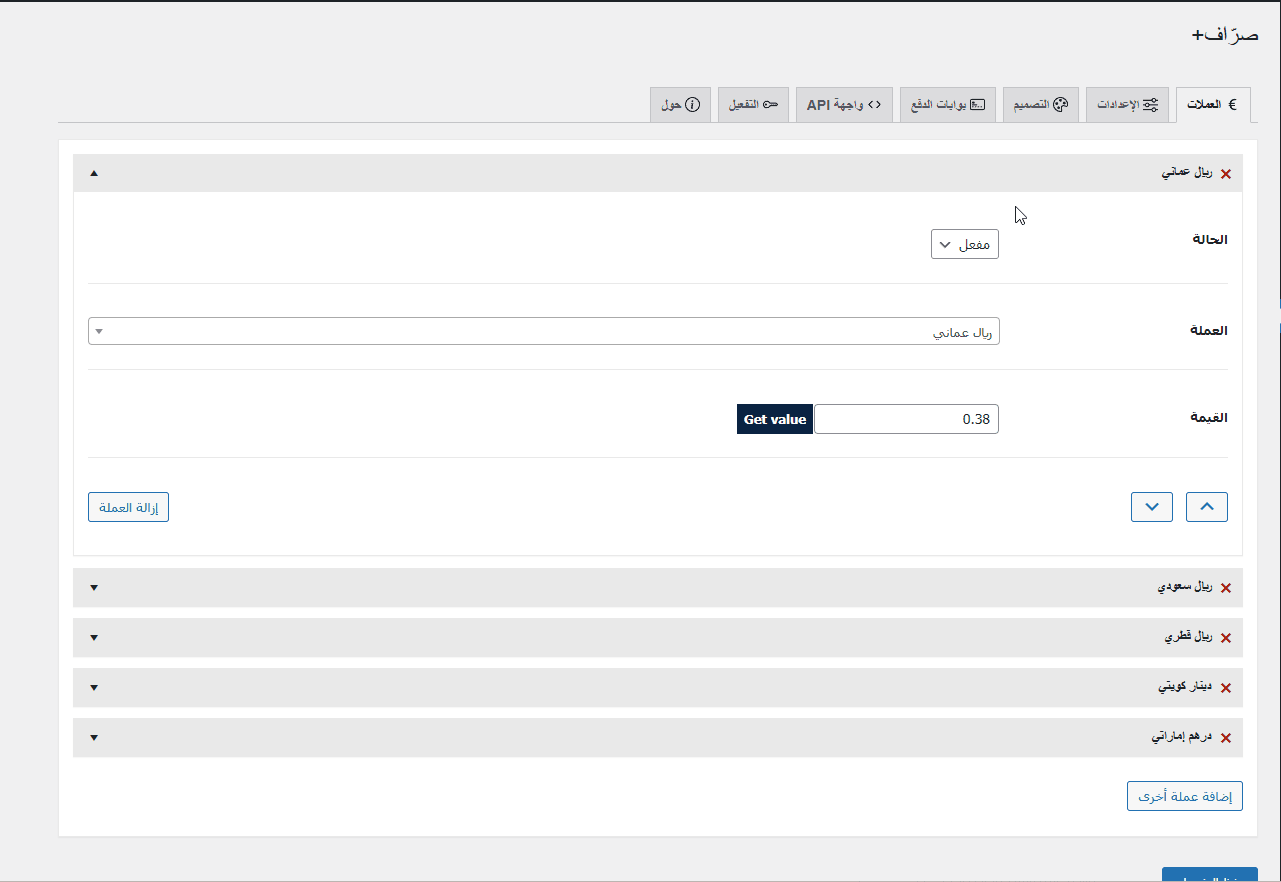This screenshot has height=882, width=1281.
Task: Open the العملة currency selection combo box
Action: [544, 331]
